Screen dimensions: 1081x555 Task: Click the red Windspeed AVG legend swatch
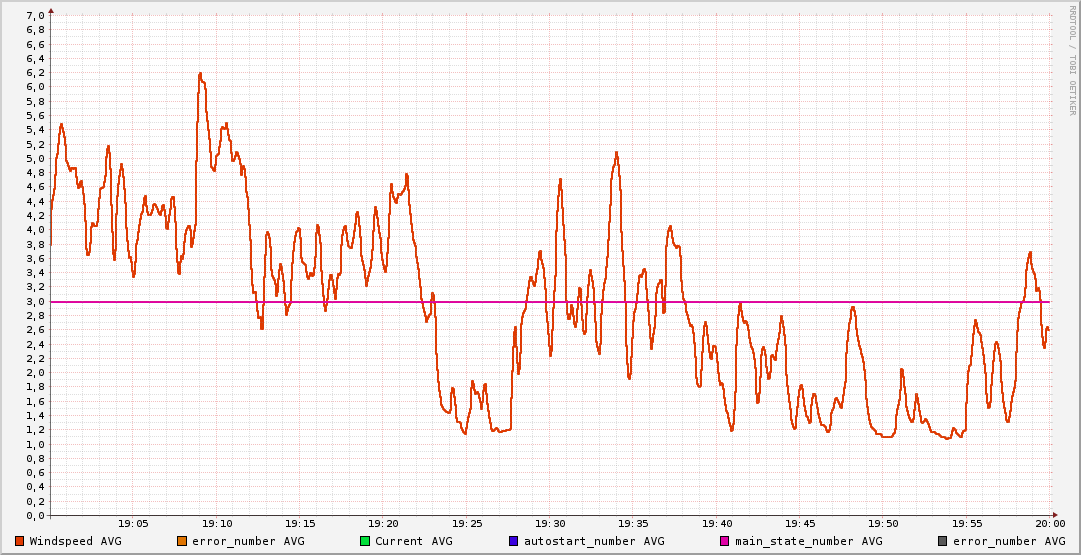[x=19, y=541]
